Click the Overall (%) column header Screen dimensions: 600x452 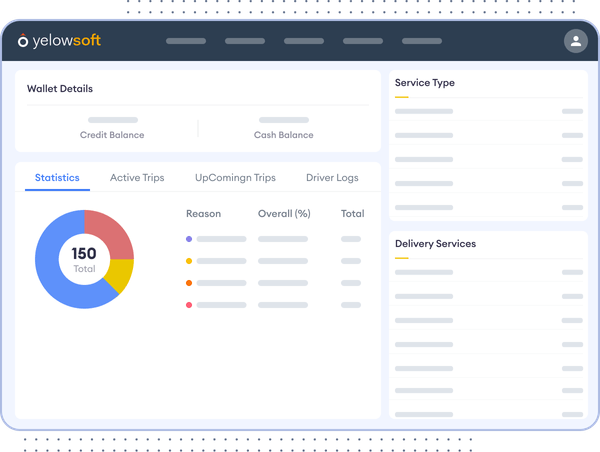tap(284, 214)
